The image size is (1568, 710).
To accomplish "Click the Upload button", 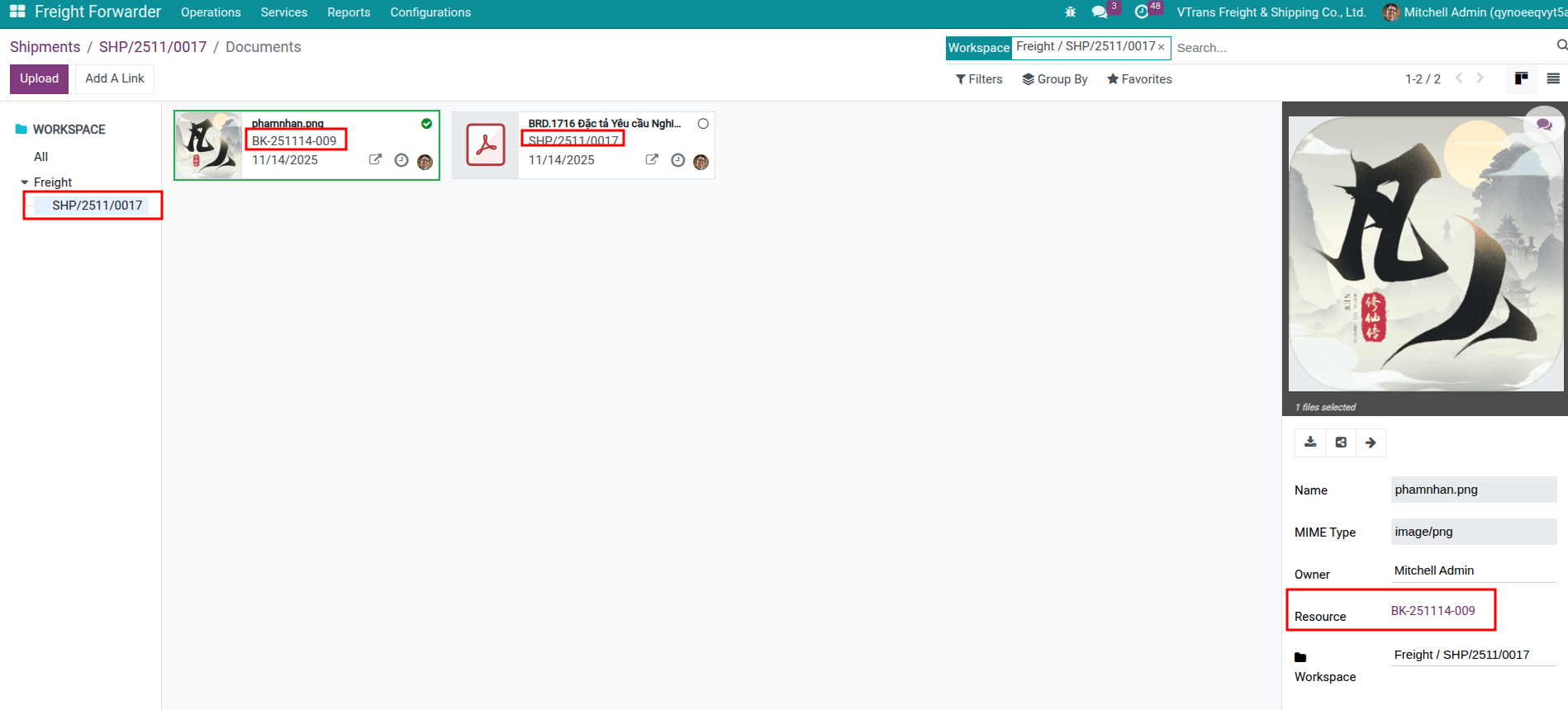I will pyautogui.click(x=39, y=78).
